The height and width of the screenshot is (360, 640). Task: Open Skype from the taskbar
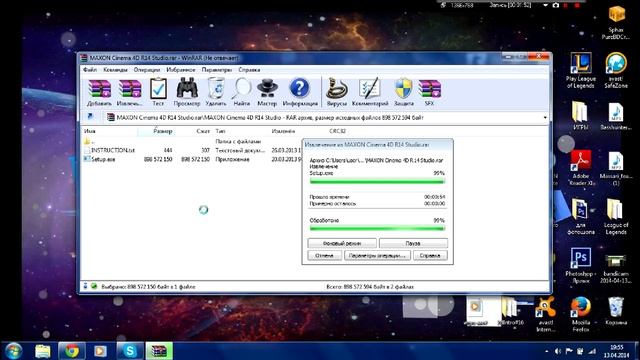click(x=130, y=351)
